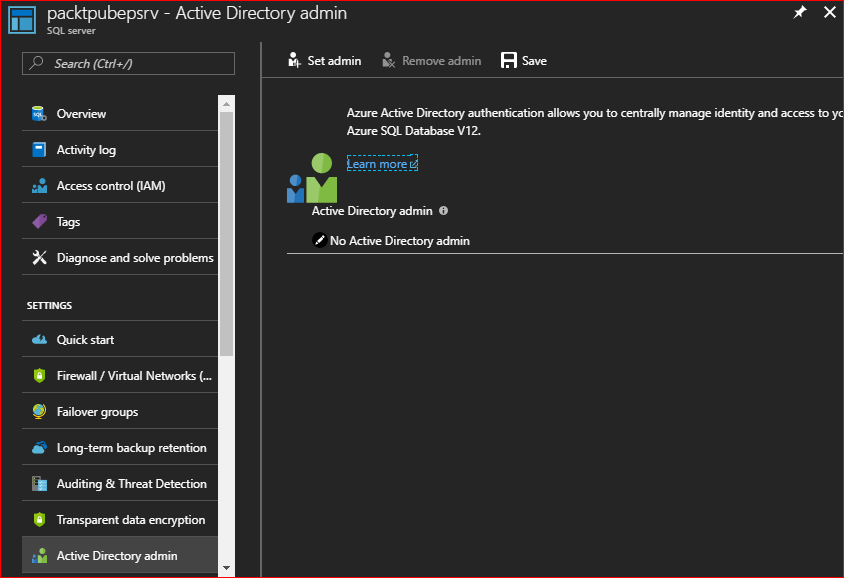Click the Overview SQL icon
Image resolution: width=844 pixels, height=578 pixels.
tap(39, 114)
